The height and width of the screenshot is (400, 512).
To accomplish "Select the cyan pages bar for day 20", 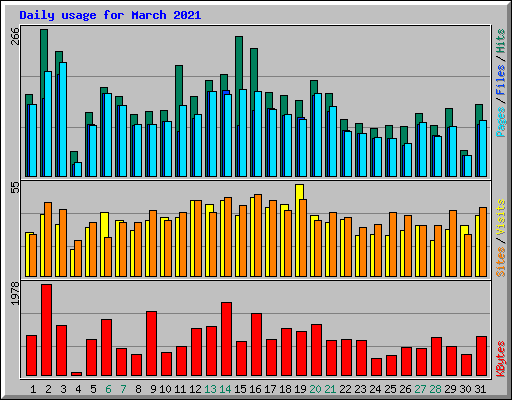I will 318,135.
